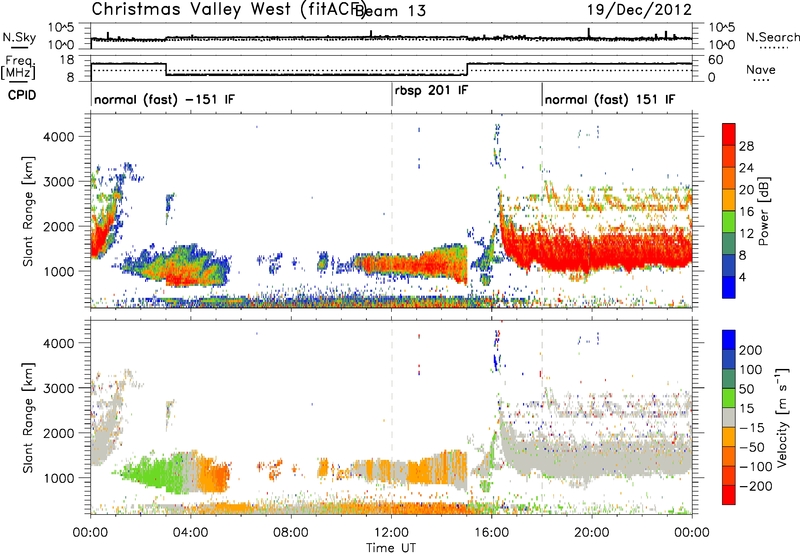Click the 'Freq. [MHz]' axis label
This screenshot has width=800, height=554.
point(19,68)
